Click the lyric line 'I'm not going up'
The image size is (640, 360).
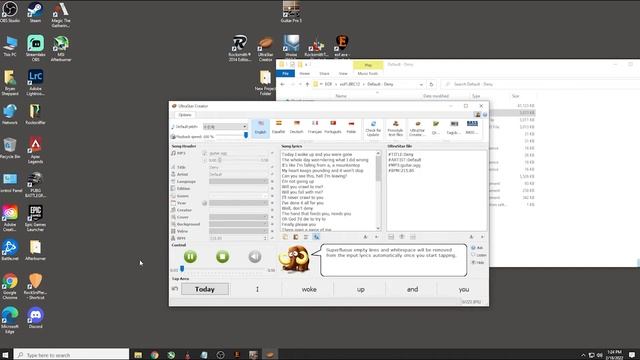(298, 181)
